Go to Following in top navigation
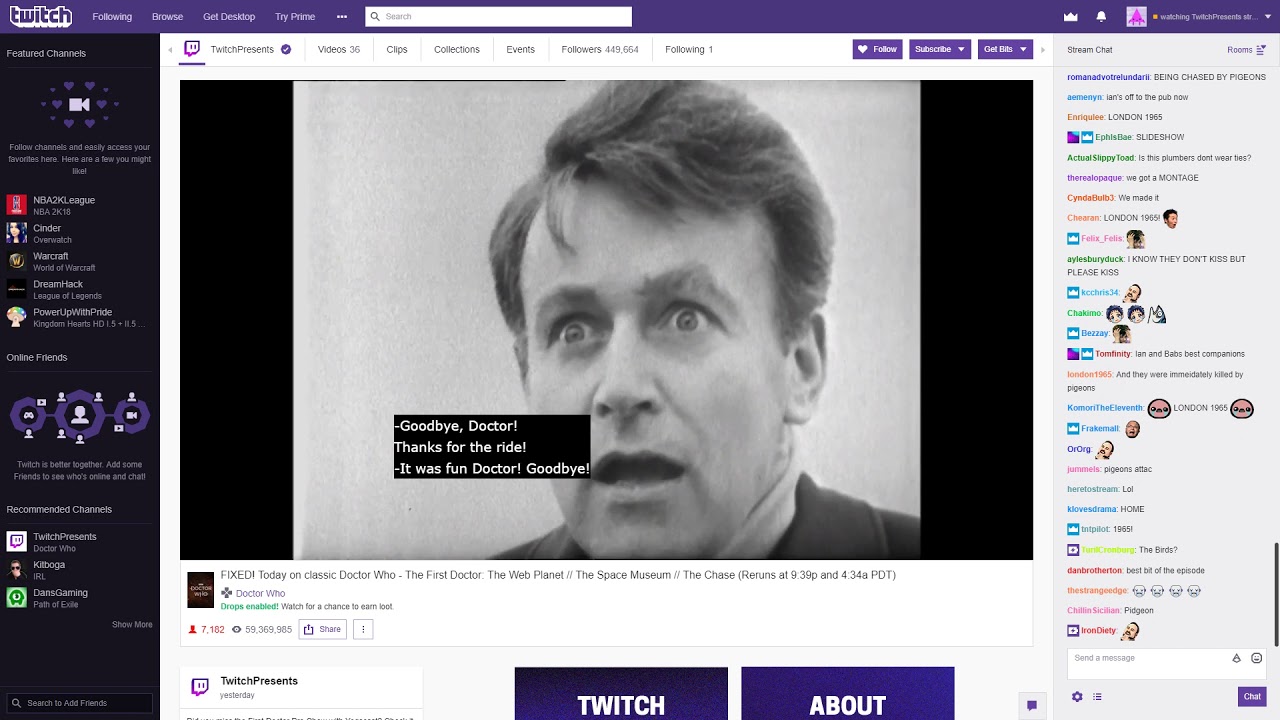 (x=112, y=17)
